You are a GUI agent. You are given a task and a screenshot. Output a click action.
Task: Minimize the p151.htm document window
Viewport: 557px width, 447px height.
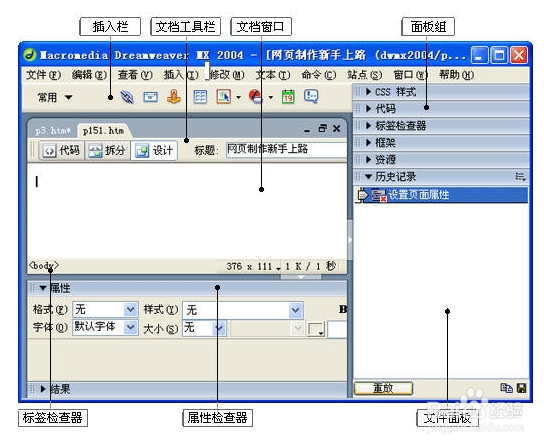coord(307,130)
